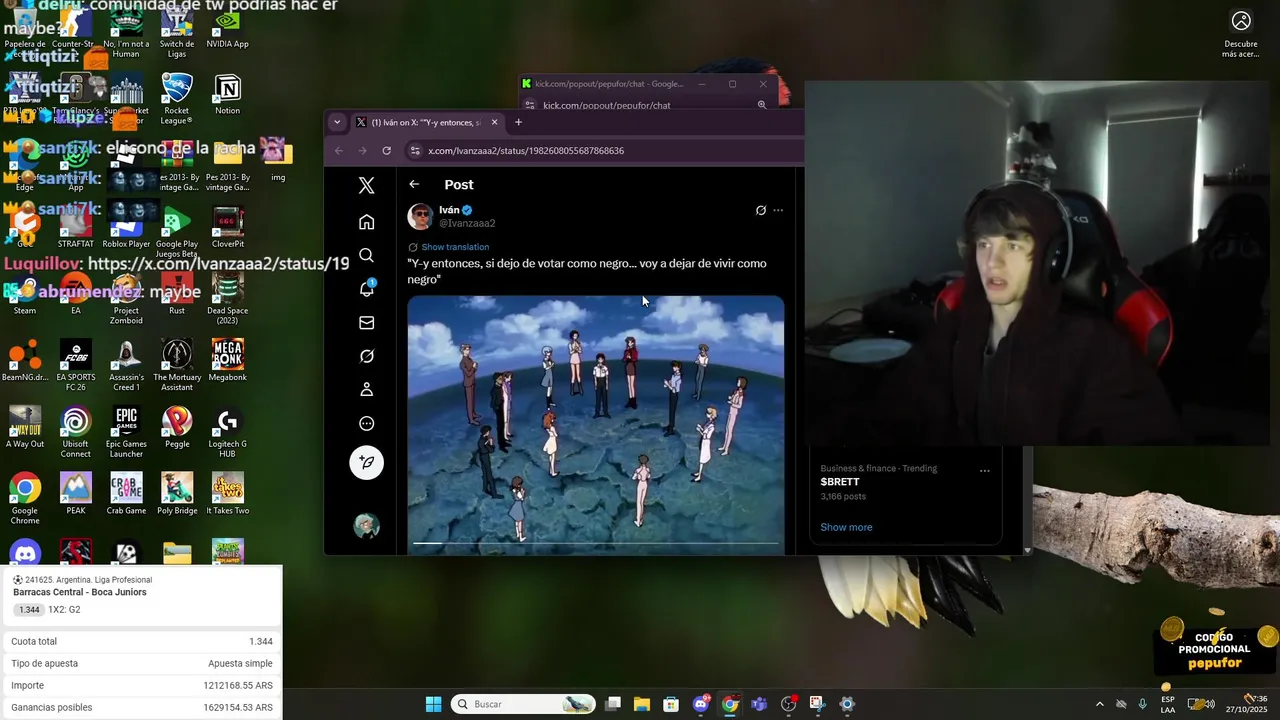This screenshot has width=1280, height=720.
Task: Go to Home in X sidebar
Action: [x=366, y=222]
